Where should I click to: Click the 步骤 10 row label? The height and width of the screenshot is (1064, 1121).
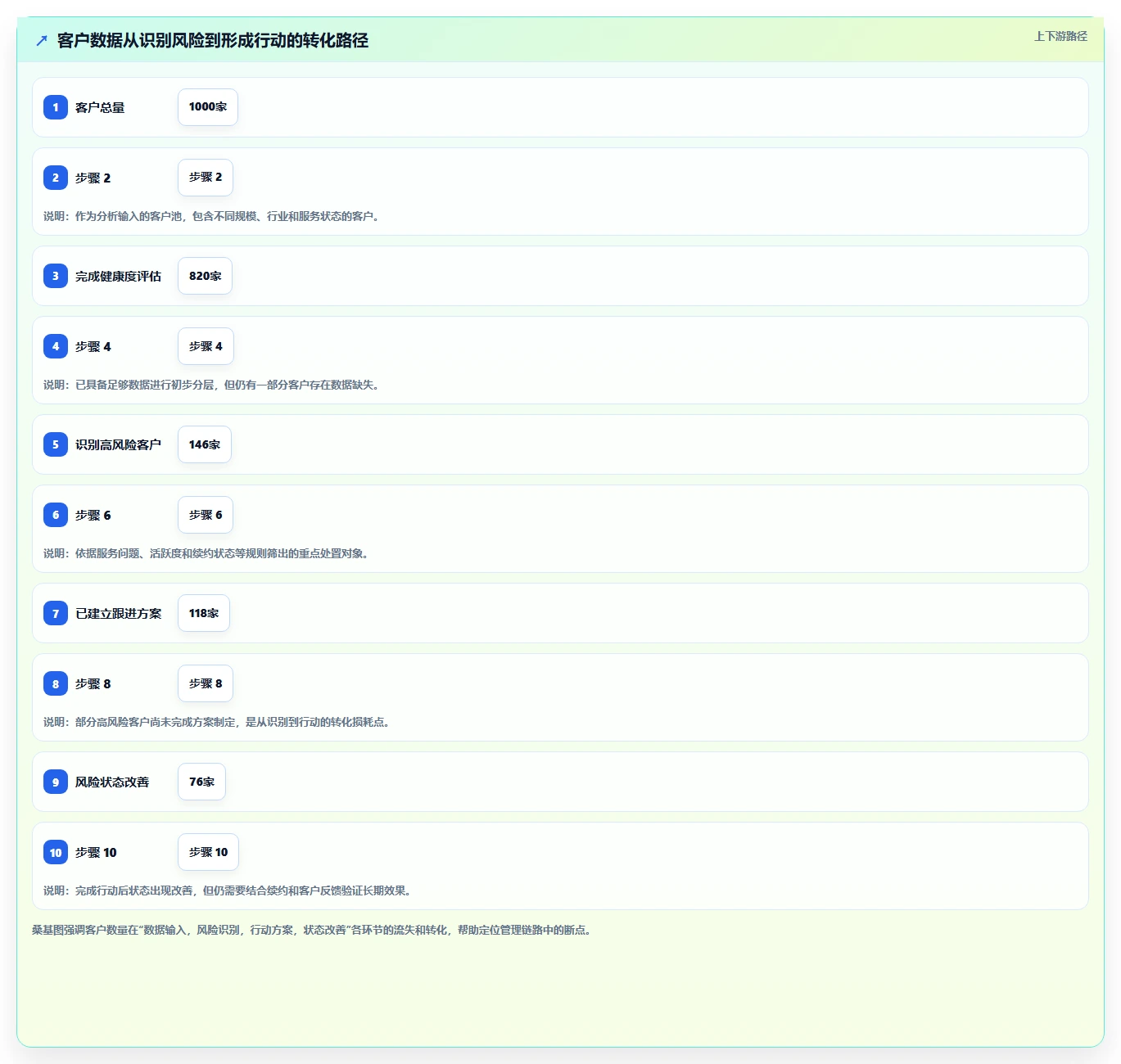pyautogui.click(x=96, y=852)
